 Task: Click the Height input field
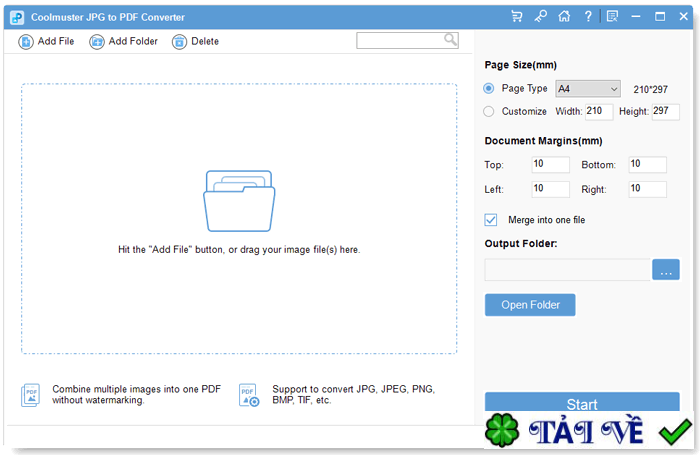click(666, 112)
